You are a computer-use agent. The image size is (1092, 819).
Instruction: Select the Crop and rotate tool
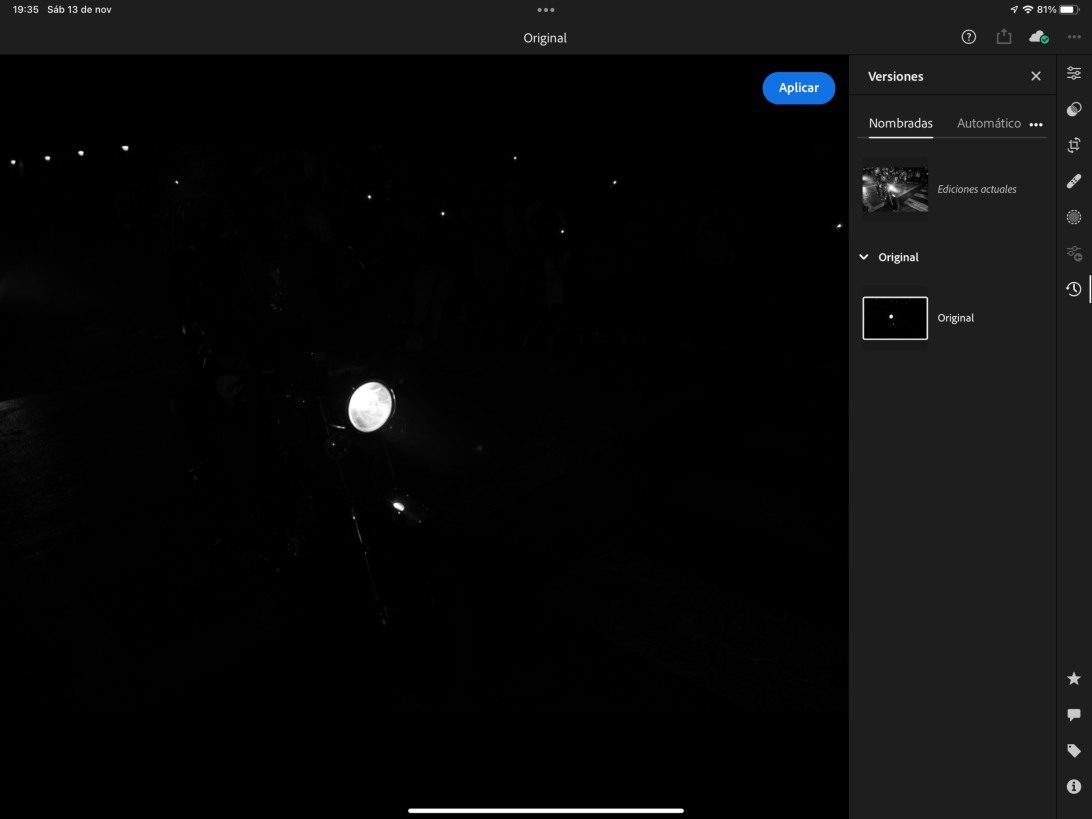1073,145
